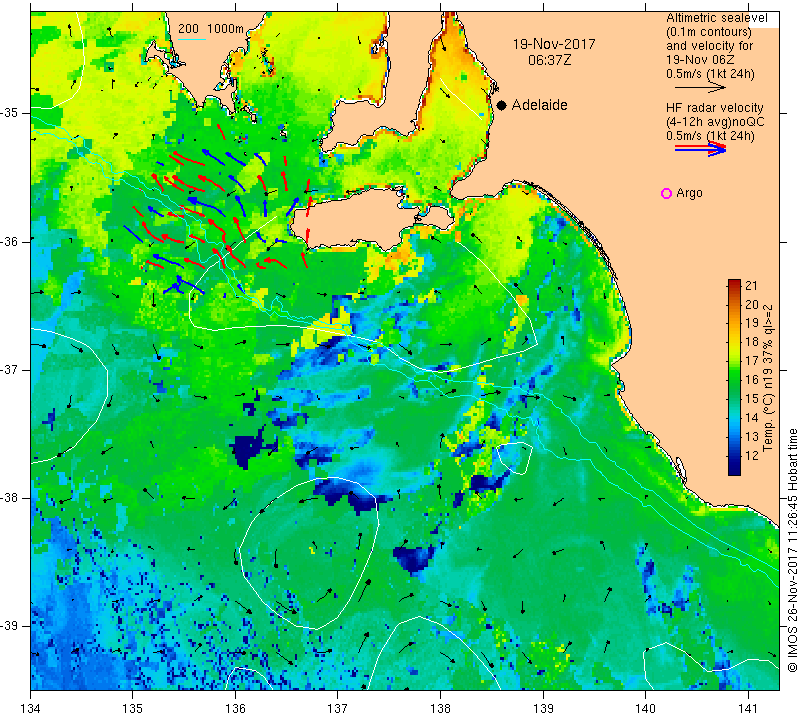Click the longitude label 137
Screen dimensions: 800x720
point(338,708)
